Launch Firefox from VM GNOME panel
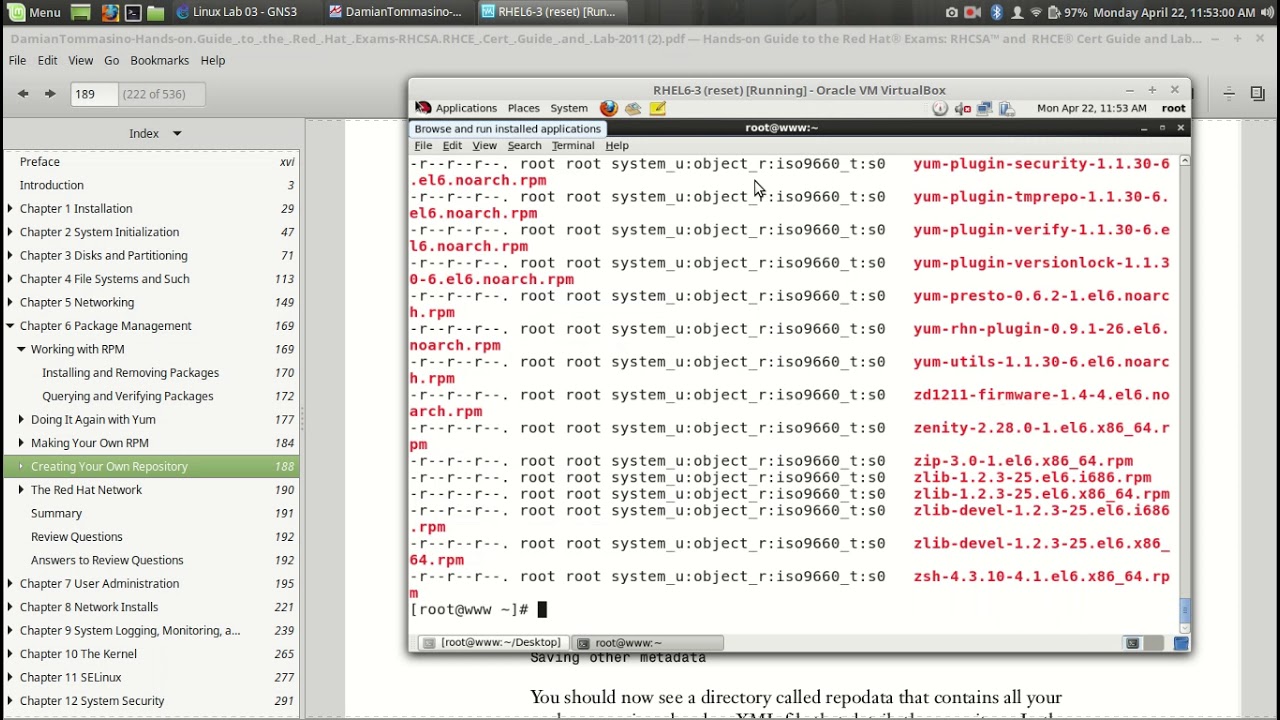 pos(609,108)
